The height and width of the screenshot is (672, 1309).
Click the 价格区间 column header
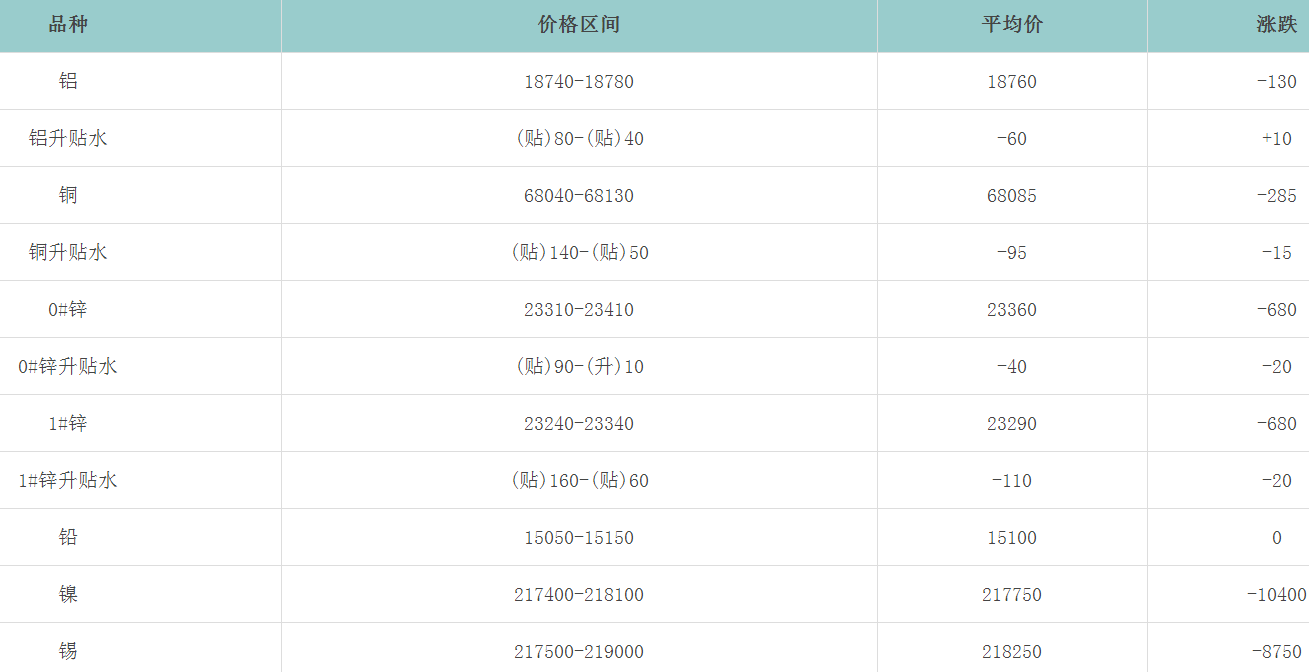point(579,25)
